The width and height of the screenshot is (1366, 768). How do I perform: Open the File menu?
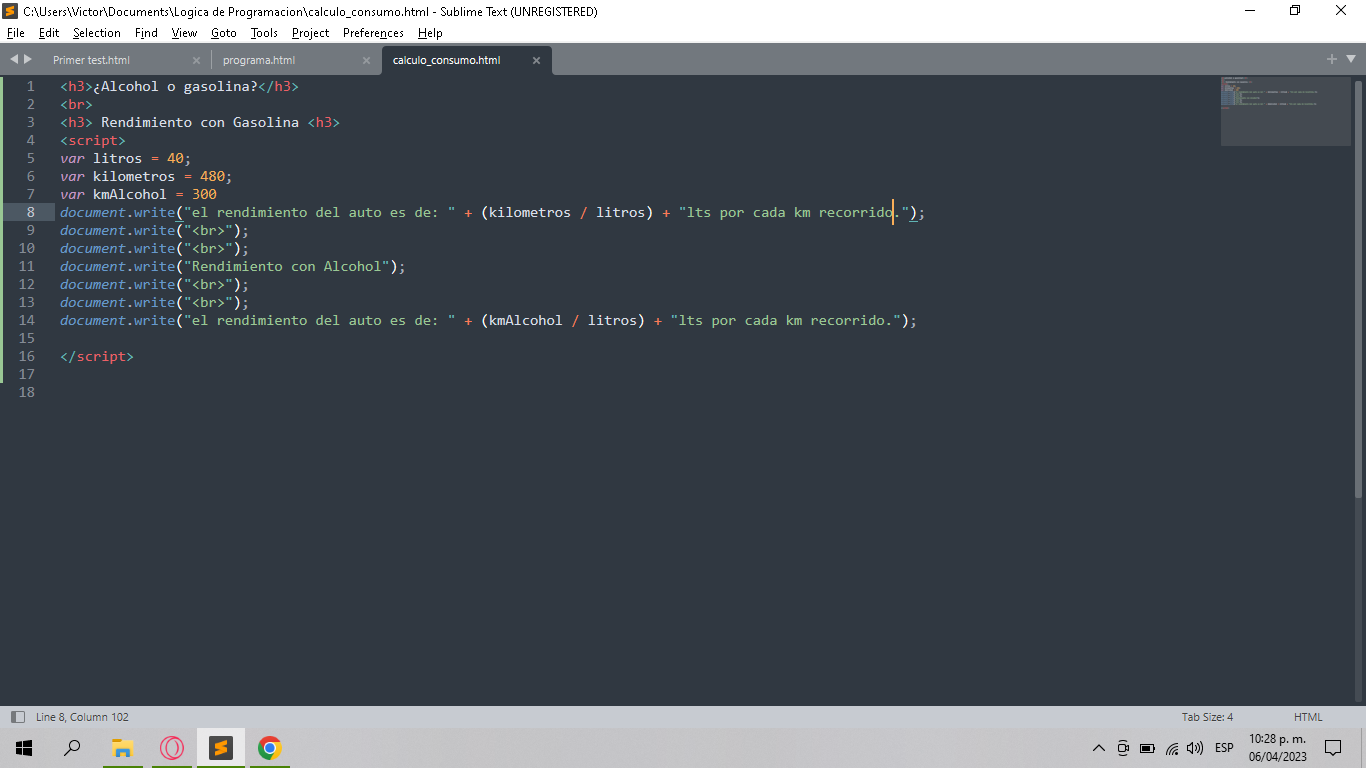click(x=15, y=33)
